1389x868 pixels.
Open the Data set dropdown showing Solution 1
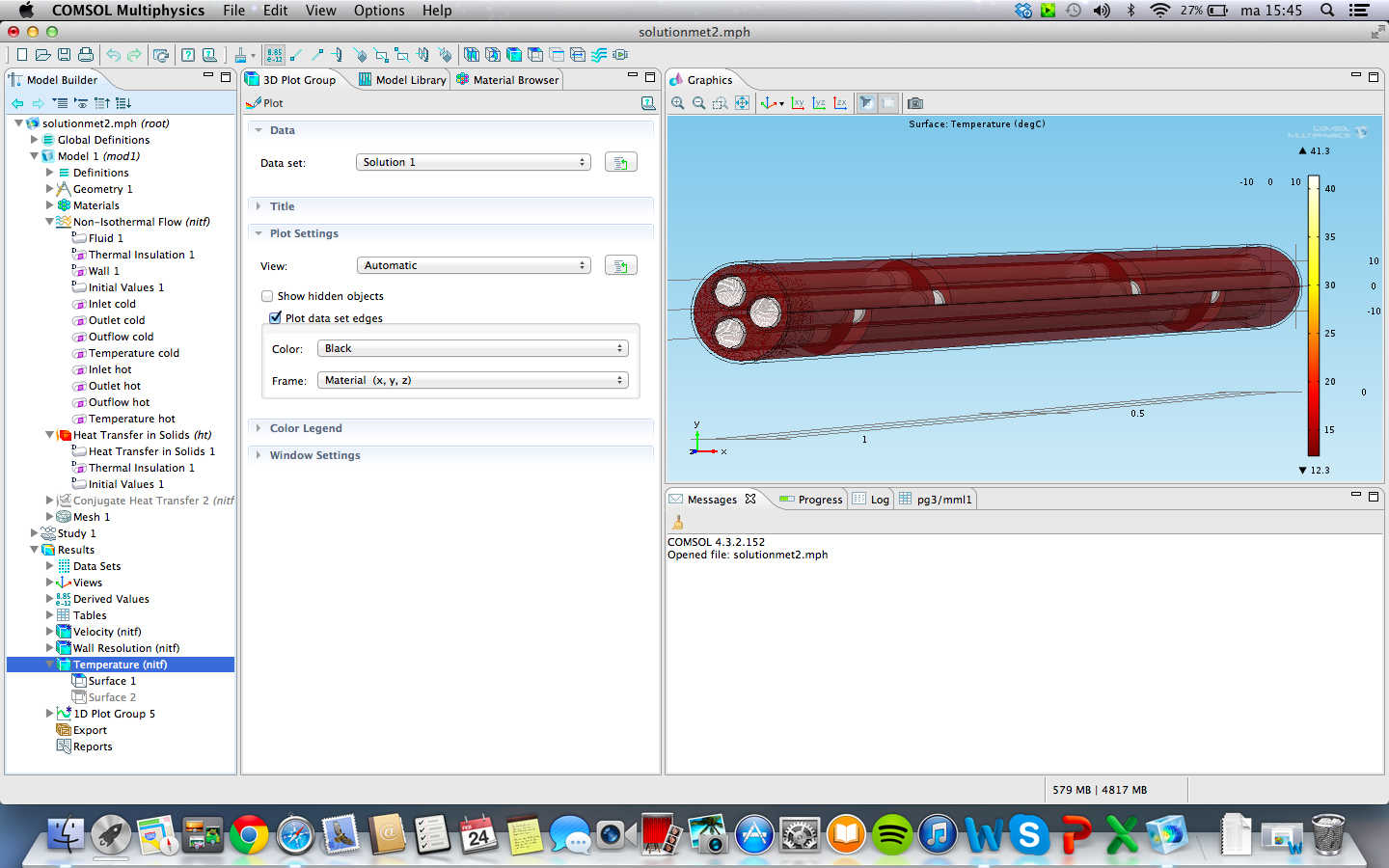tap(473, 162)
